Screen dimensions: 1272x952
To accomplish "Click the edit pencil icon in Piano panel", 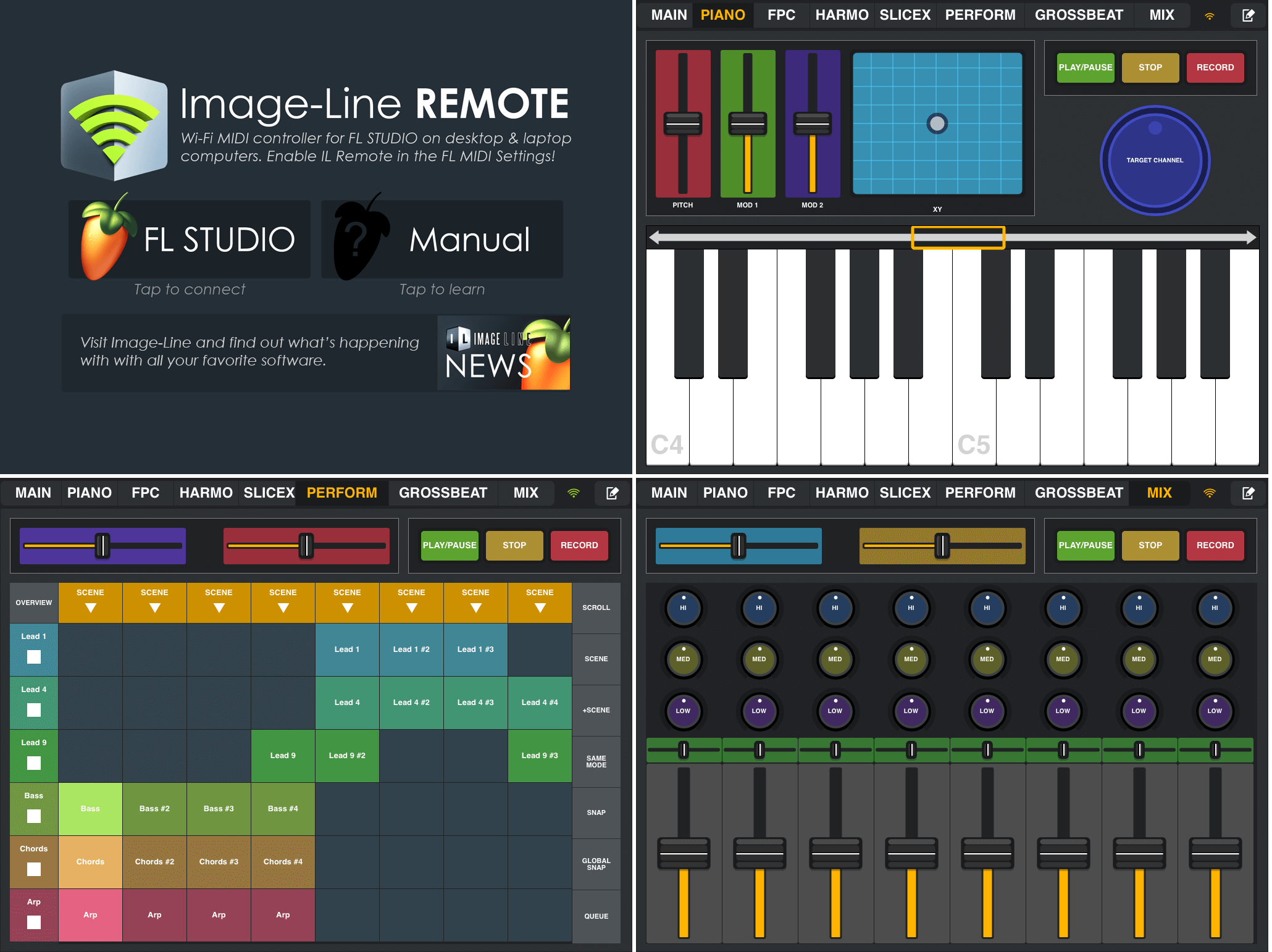I will [x=1248, y=15].
